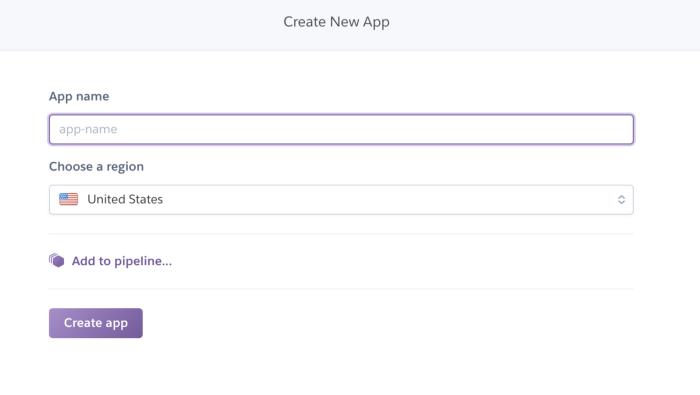Select the United States text in region field
The height and width of the screenshot is (395, 700).
pos(125,200)
